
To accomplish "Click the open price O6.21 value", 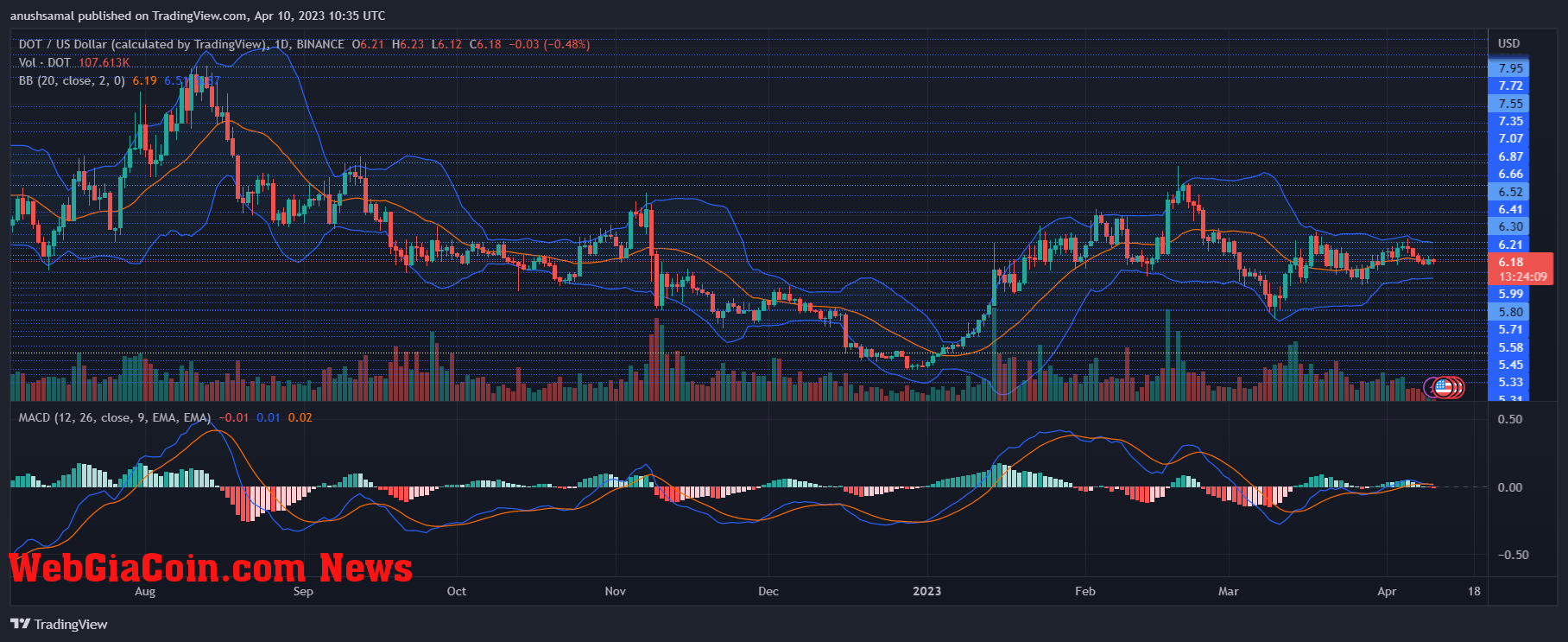I will [x=368, y=44].
